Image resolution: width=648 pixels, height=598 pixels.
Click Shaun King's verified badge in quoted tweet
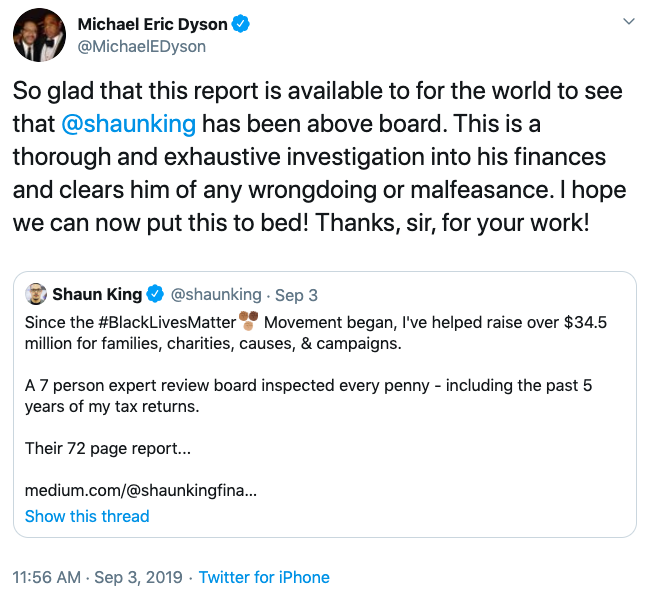(155, 294)
